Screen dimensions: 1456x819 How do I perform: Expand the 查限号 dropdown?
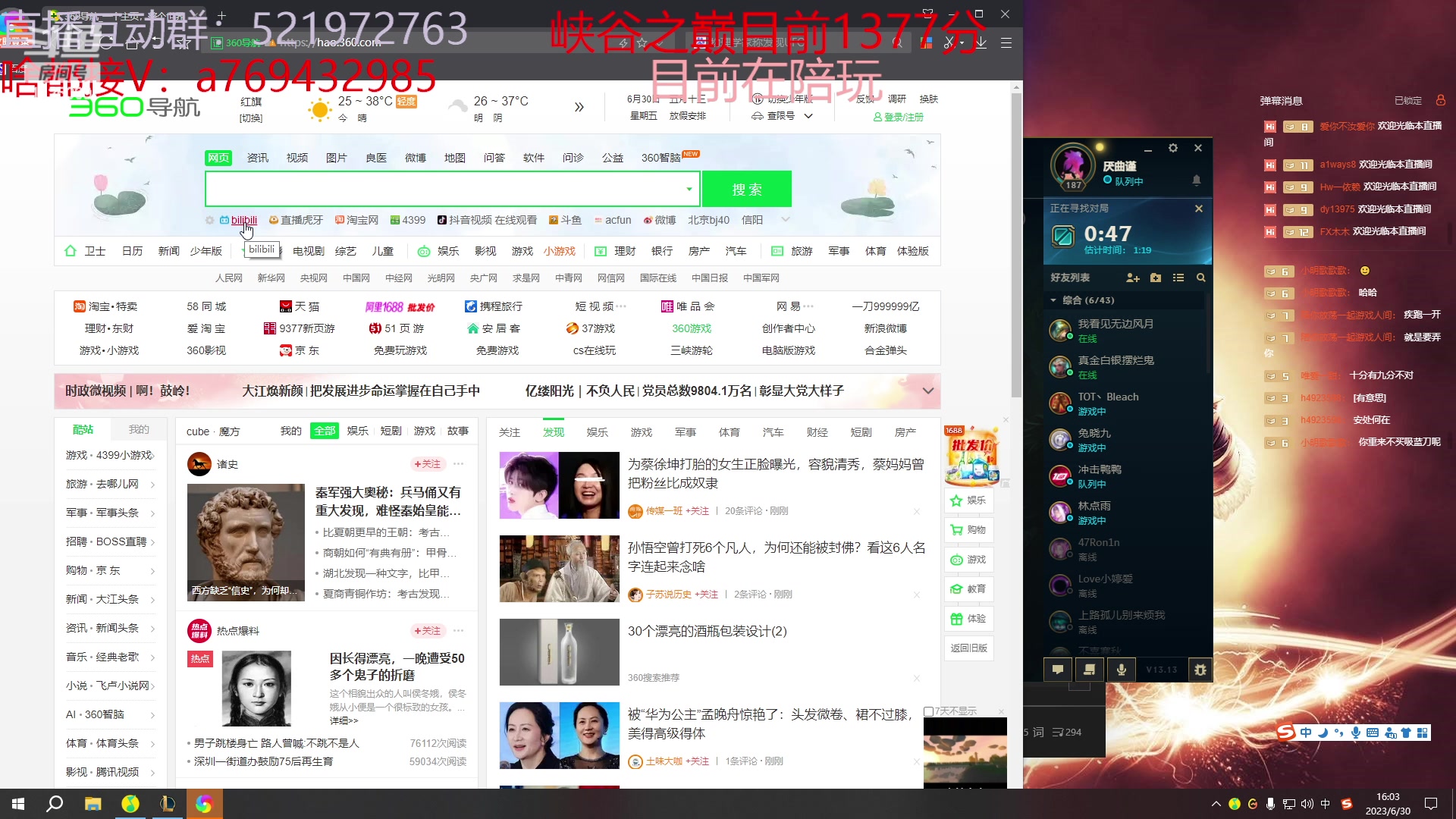[x=808, y=116]
